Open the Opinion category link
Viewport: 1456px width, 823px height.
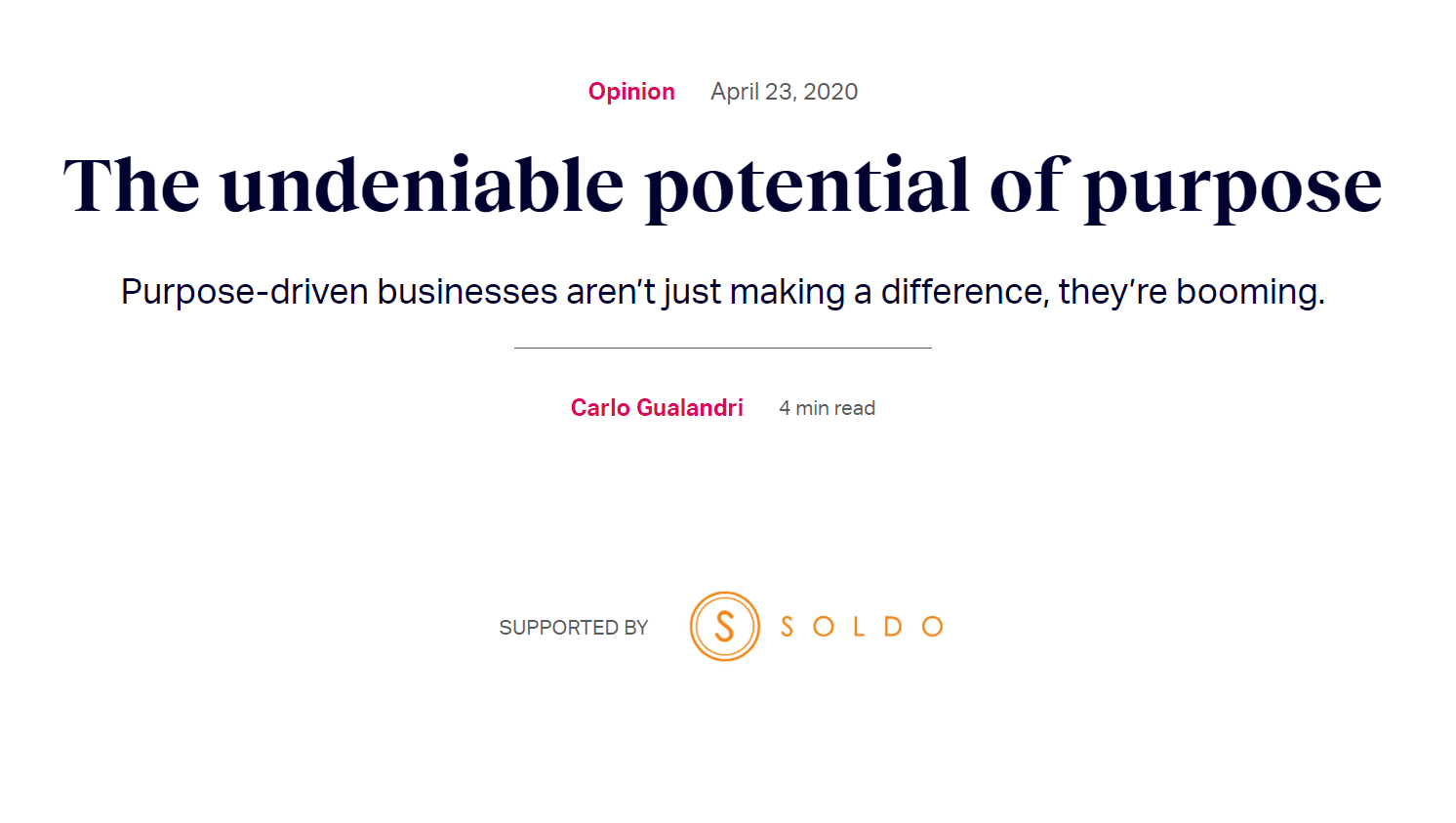[631, 92]
